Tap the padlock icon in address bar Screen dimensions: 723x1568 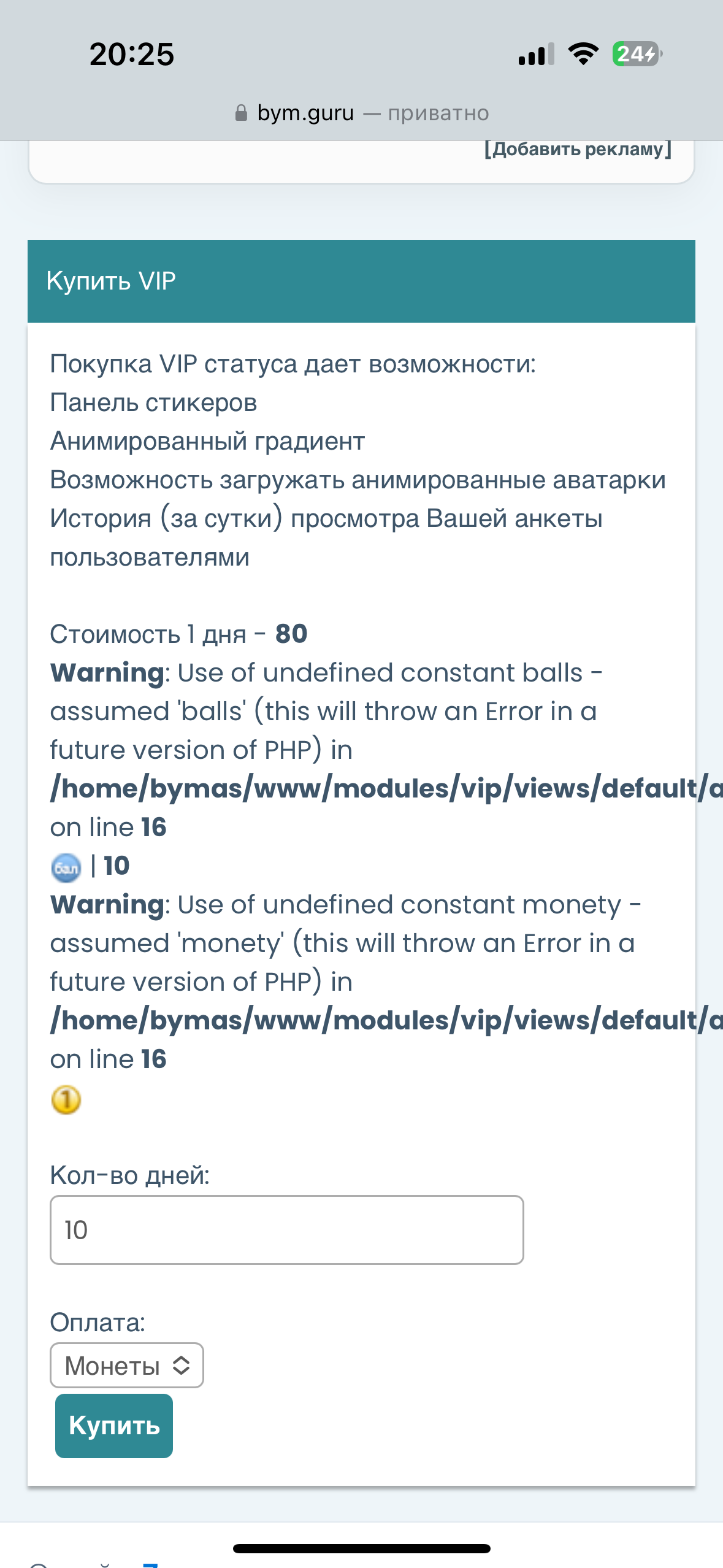click(x=241, y=113)
